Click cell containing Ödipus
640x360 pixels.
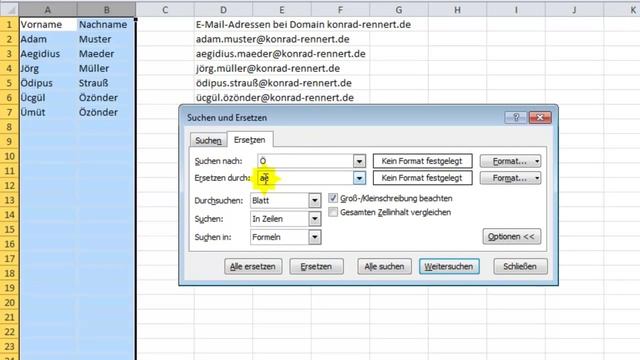click(48, 83)
